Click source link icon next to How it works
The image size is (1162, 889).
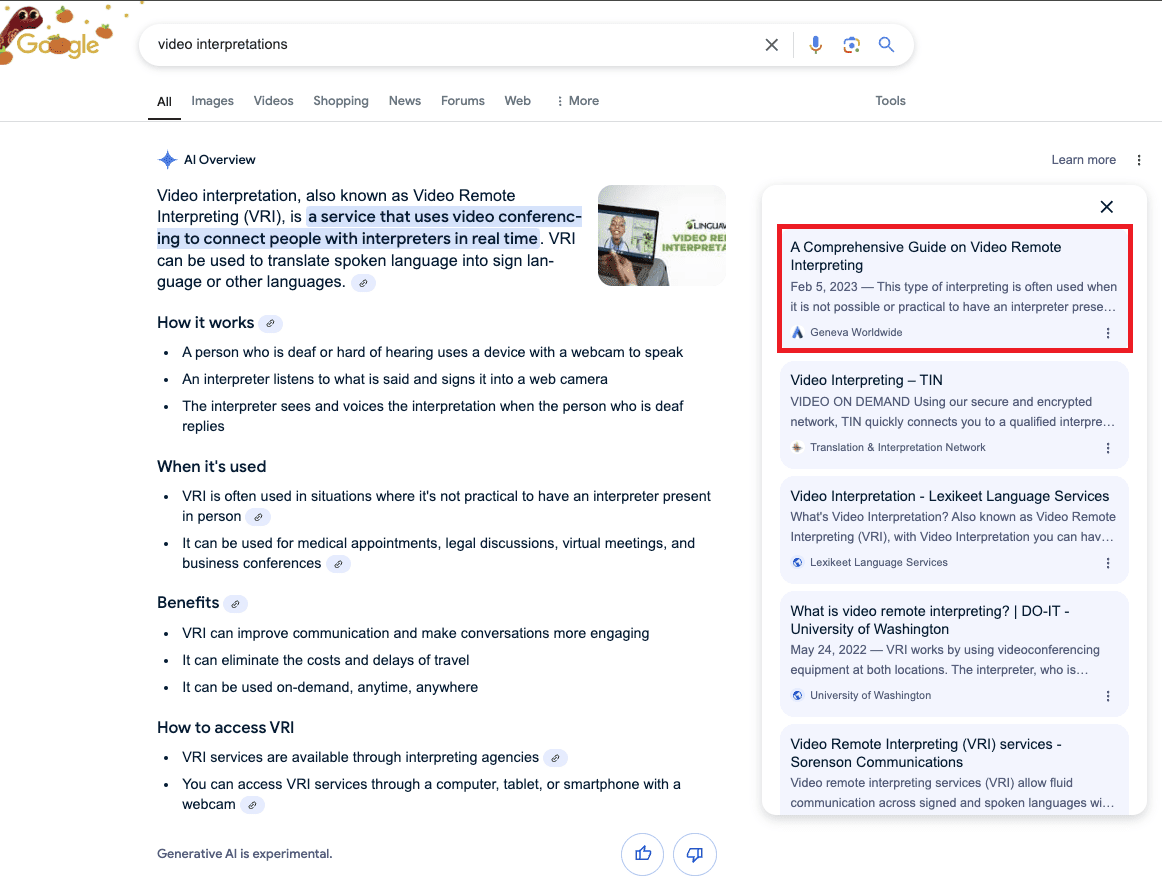click(270, 324)
